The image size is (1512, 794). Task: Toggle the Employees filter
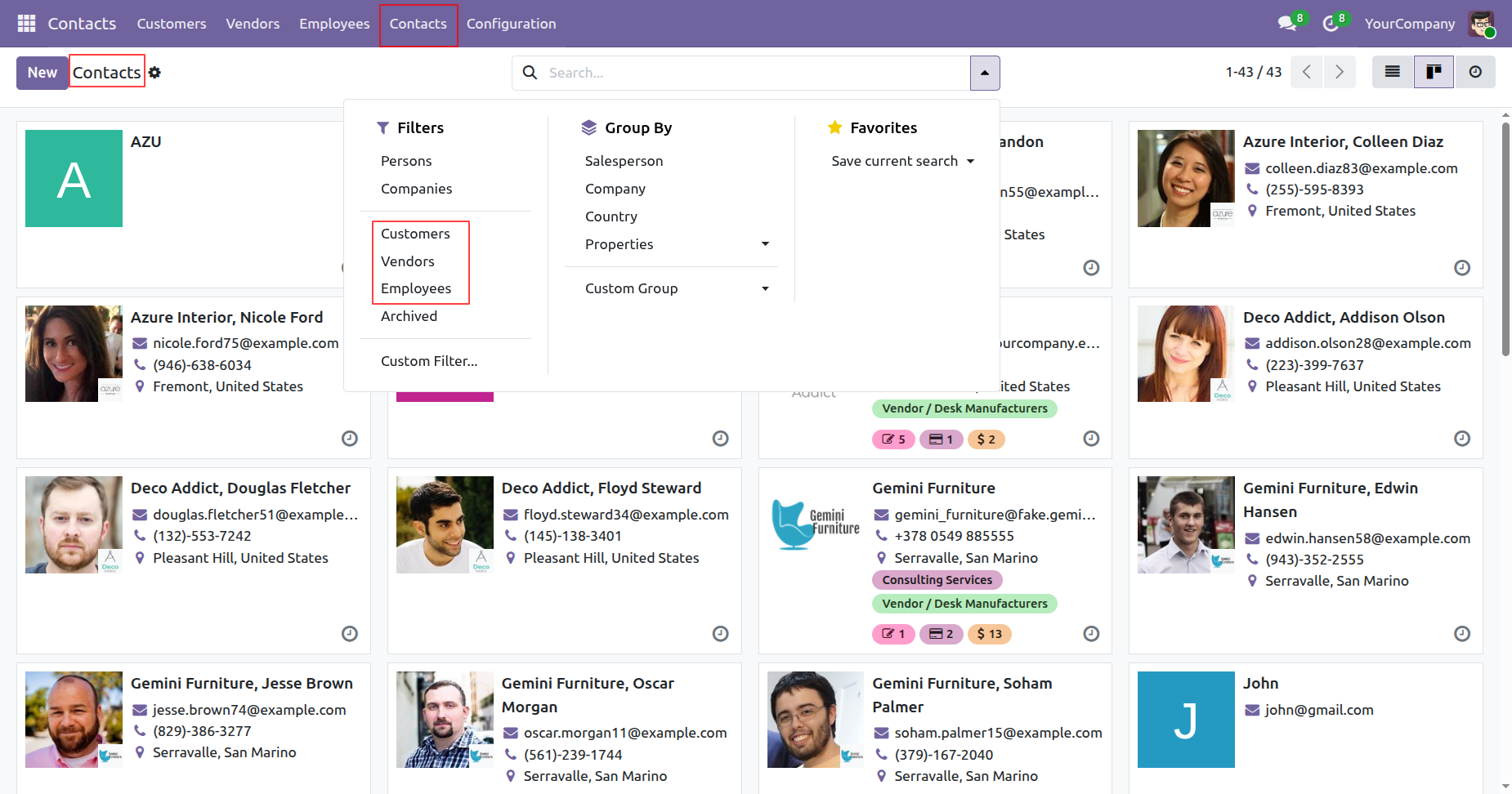coord(416,288)
